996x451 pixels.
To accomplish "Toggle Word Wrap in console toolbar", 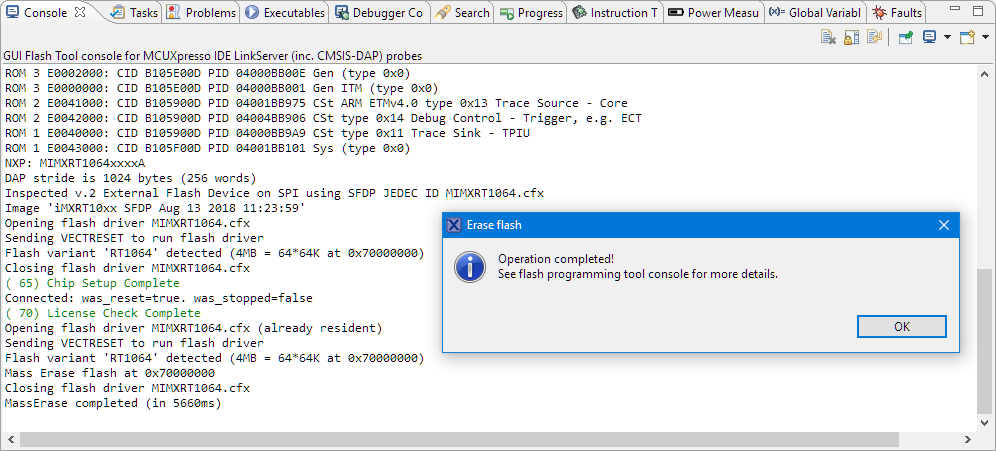I will coord(875,38).
